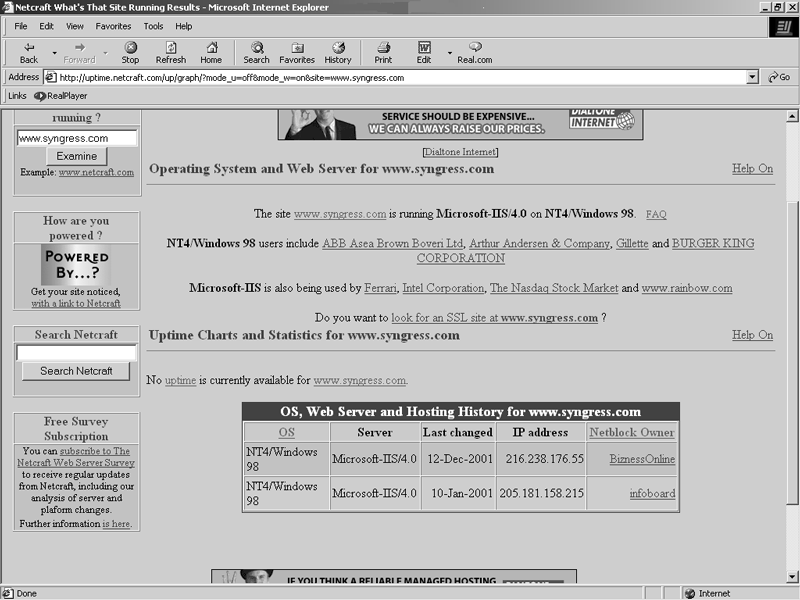Viewport: 800px width, 600px height.
Task: Click the Forward toolbar button
Action: 79,53
